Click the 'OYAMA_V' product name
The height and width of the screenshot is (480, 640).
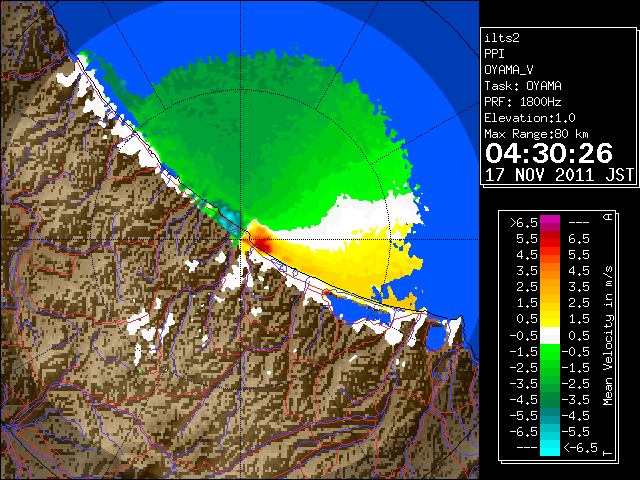509,70
